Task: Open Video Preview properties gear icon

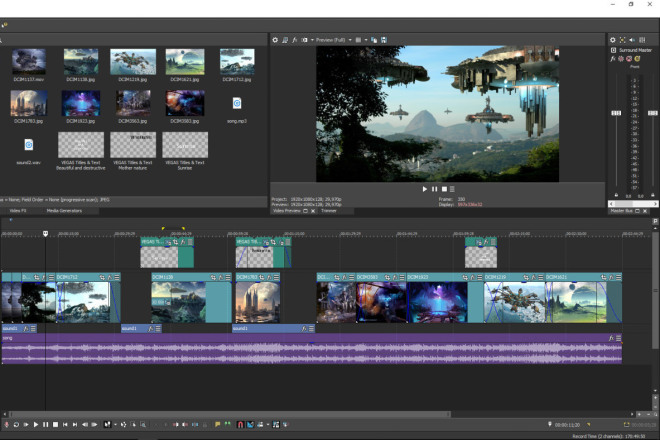Action: coord(275,40)
